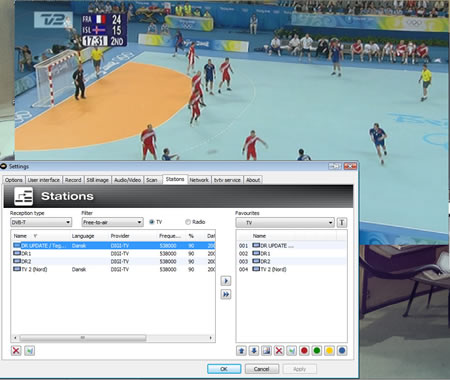Switch to the Options tab
Screen dimensions: 450x380
coord(14,180)
